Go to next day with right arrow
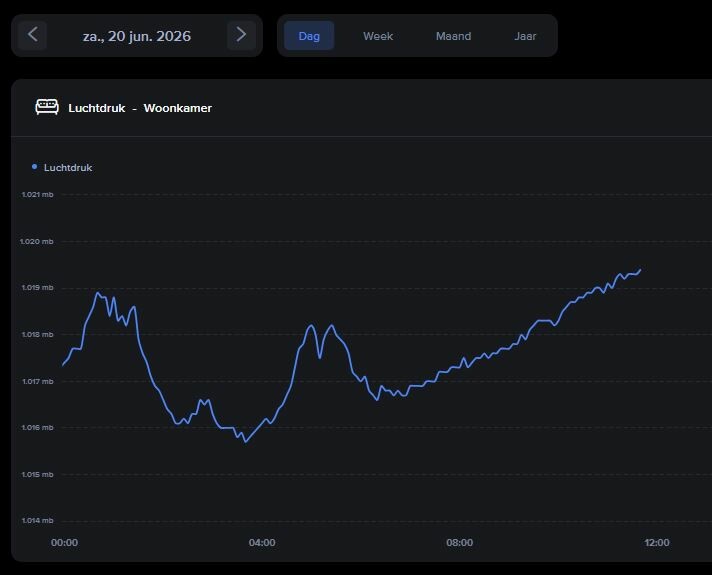712x575 pixels. pos(241,35)
